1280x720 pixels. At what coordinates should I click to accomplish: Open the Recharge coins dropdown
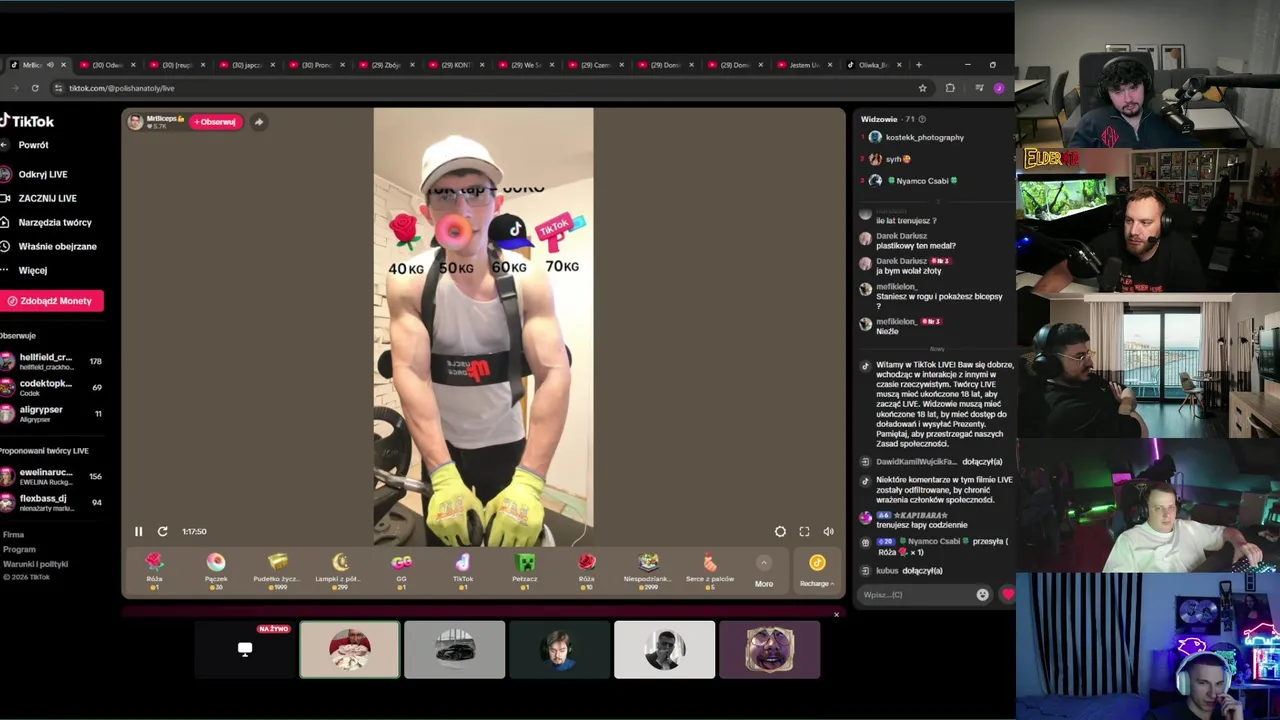click(x=817, y=570)
